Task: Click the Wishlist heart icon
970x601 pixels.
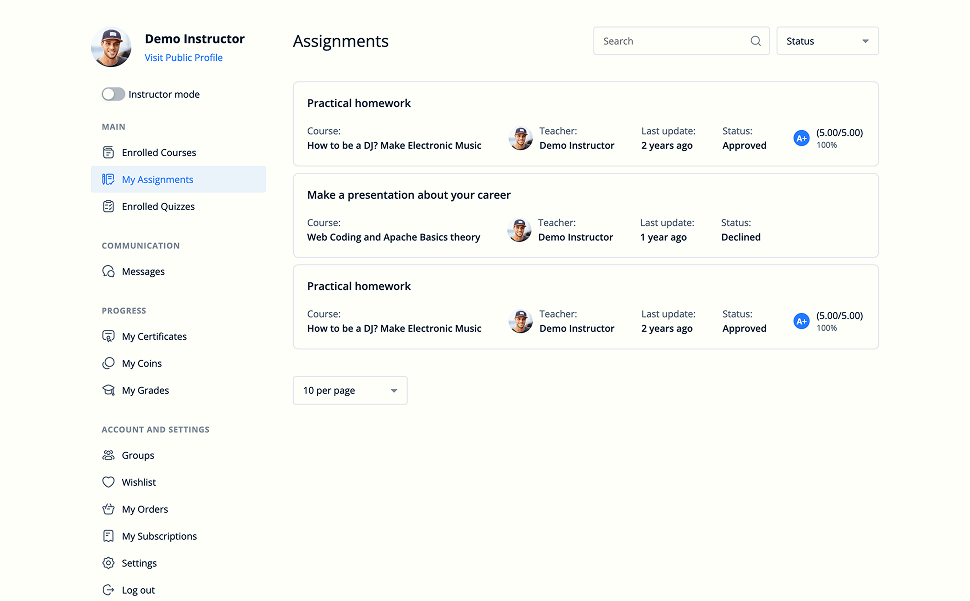Action: coord(109,483)
